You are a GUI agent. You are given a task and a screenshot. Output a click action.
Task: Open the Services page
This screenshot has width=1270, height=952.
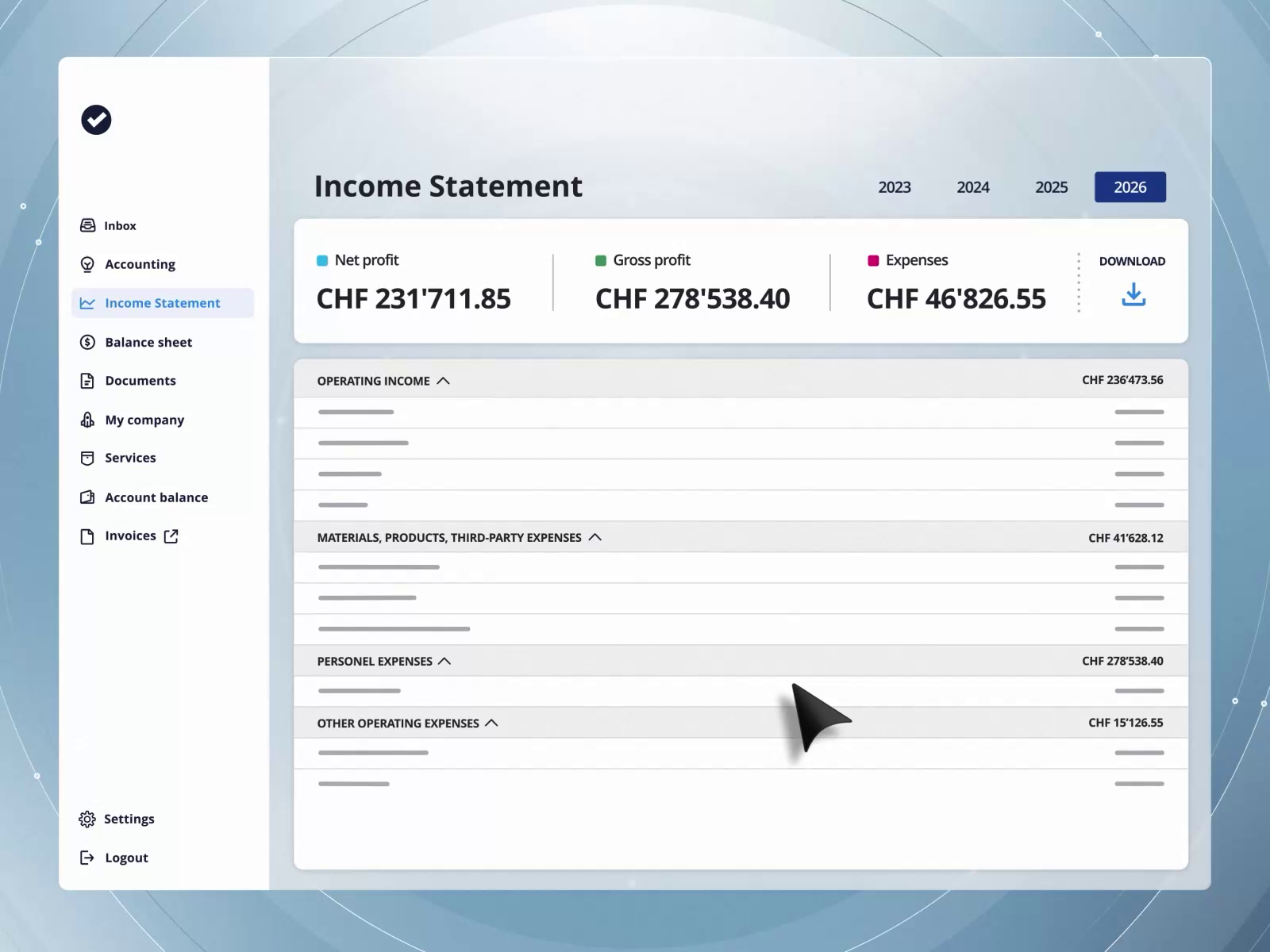(130, 458)
